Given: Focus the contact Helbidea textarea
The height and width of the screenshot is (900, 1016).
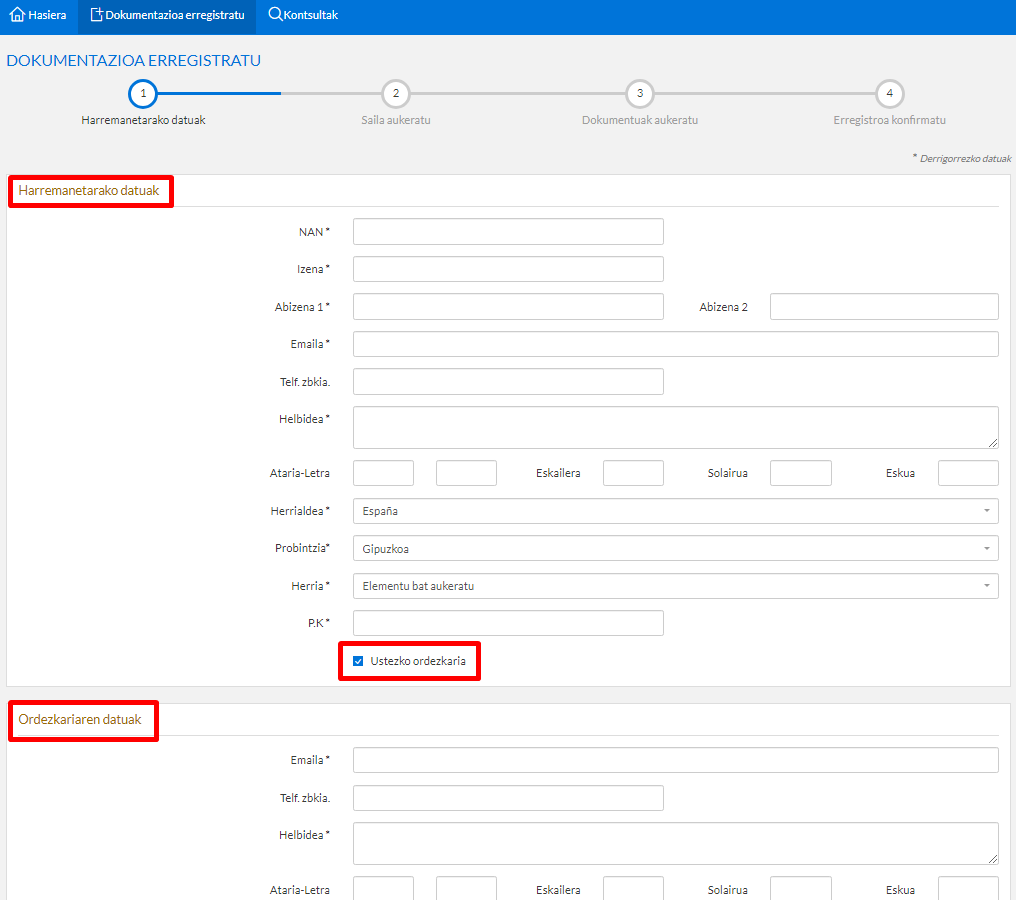Looking at the screenshot, I should click(x=675, y=427).
